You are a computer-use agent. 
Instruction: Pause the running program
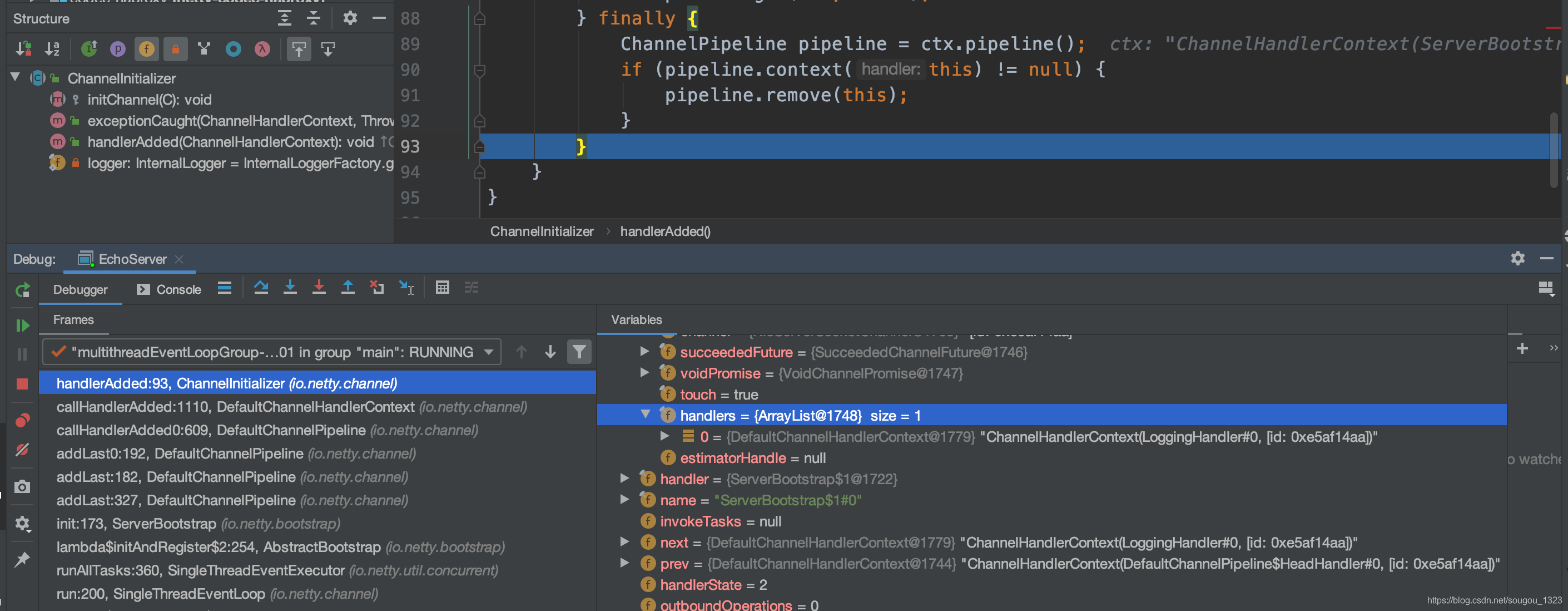23,354
